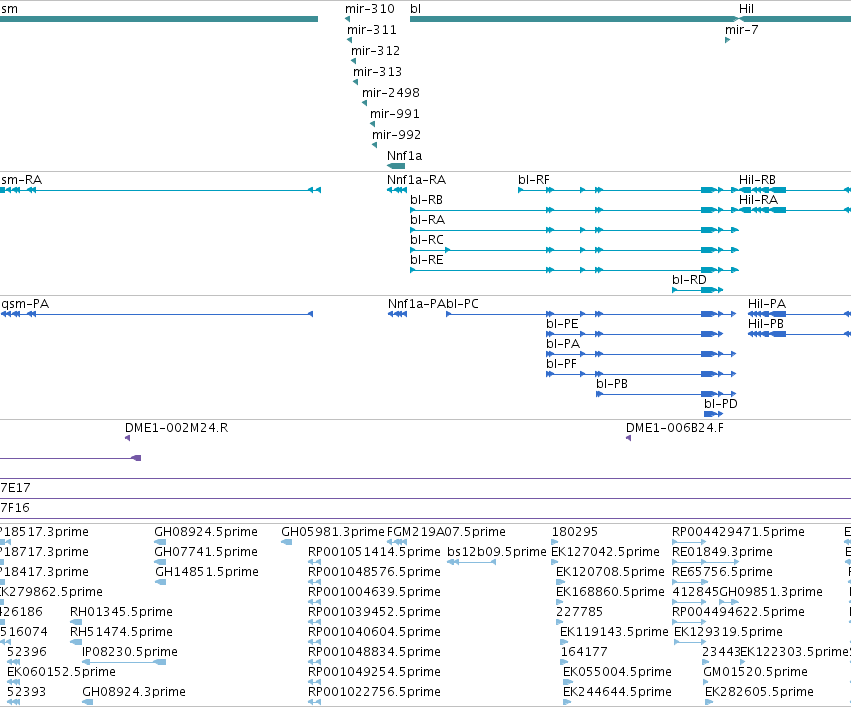
Task: Select the Hil-PB protein label
Action: pos(766,324)
